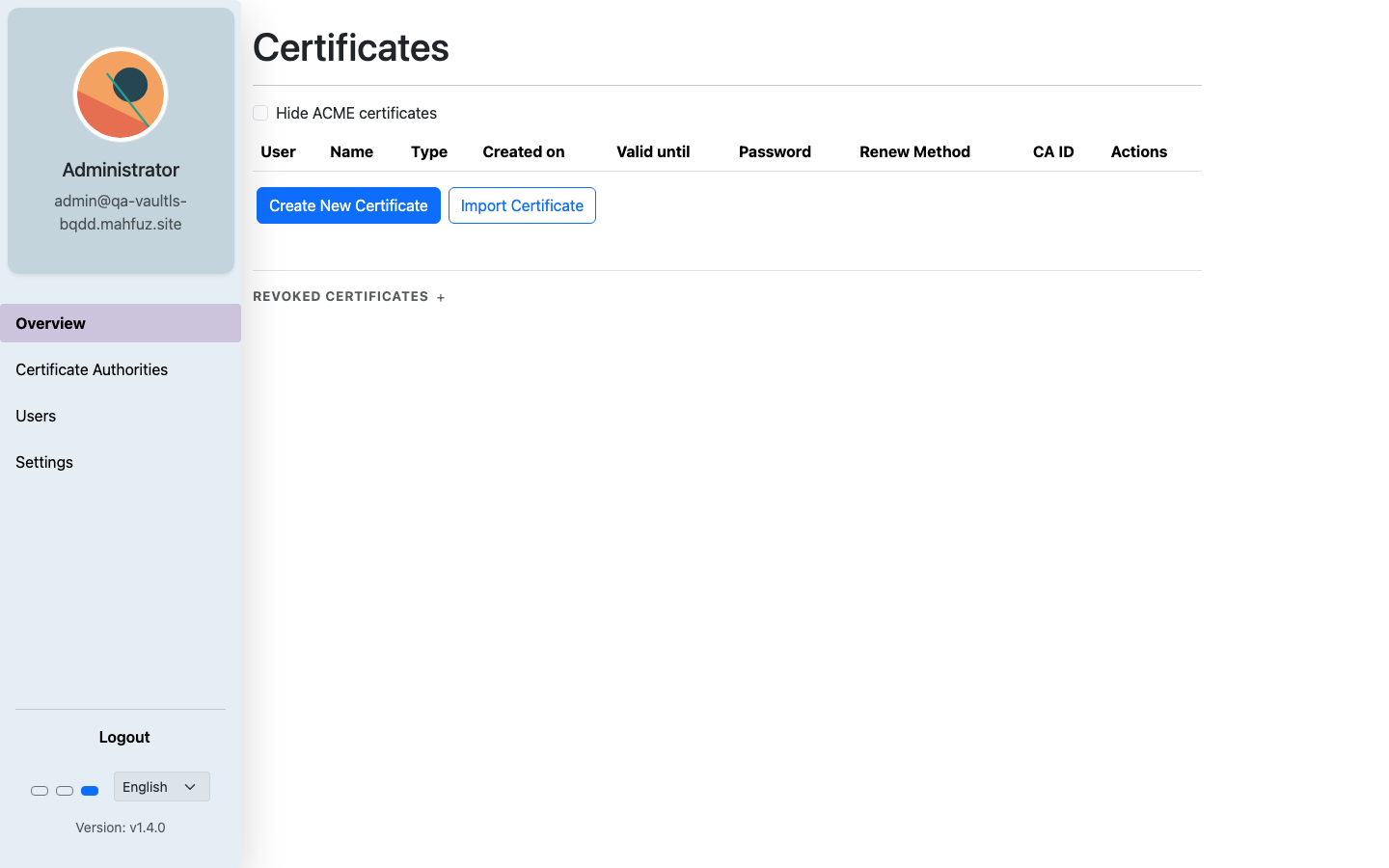Go to the Overview page
Screen dimensions: 1389x868
[121, 323]
